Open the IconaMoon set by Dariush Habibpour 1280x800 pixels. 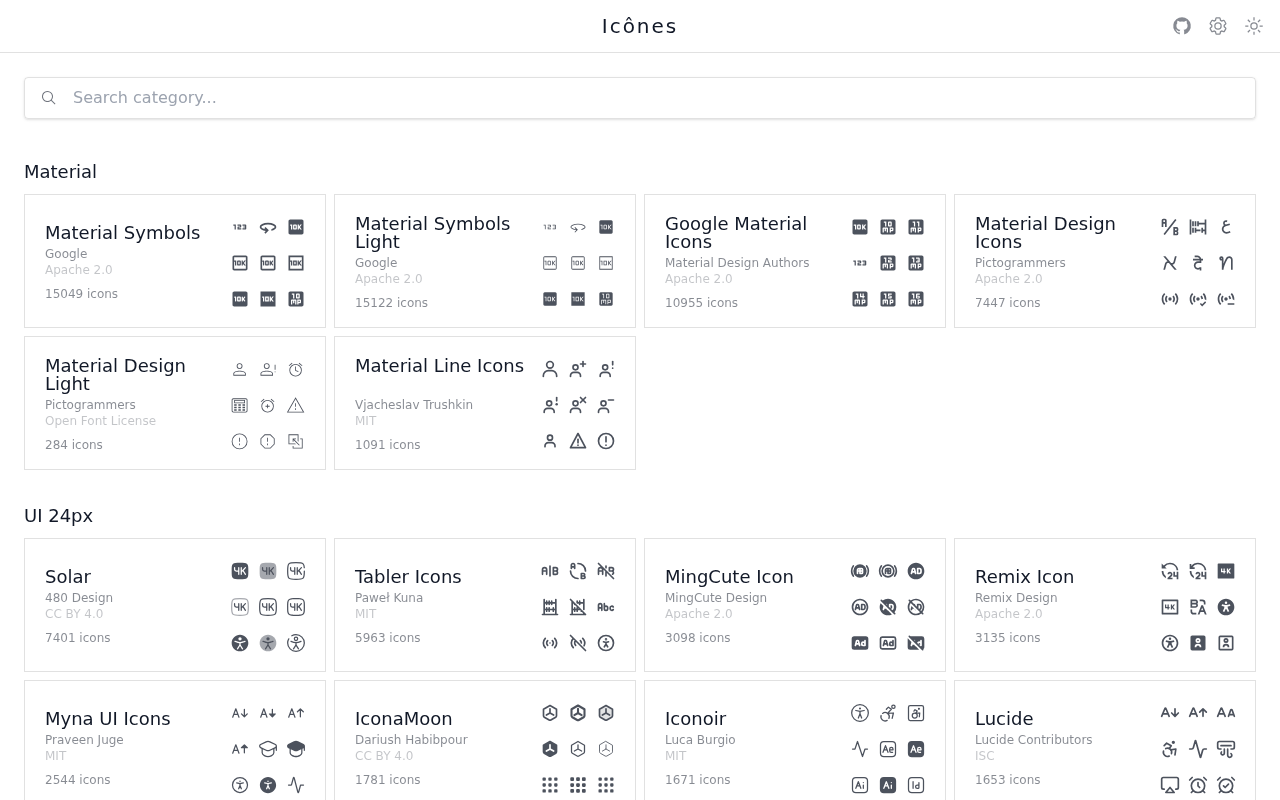(403, 718)
